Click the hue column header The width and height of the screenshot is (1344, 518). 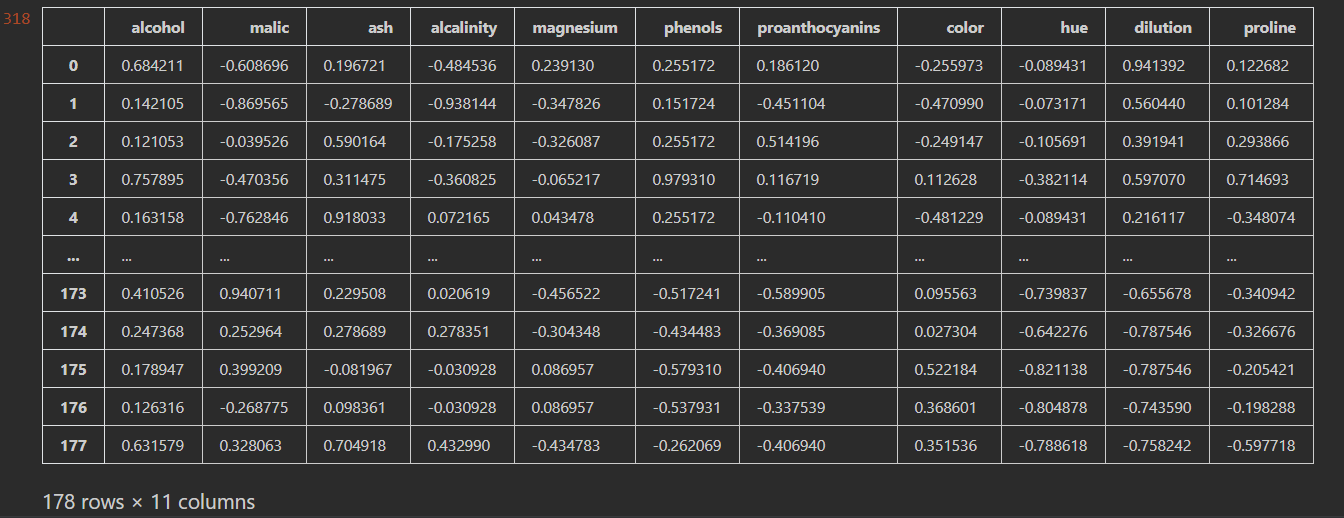1074,28
